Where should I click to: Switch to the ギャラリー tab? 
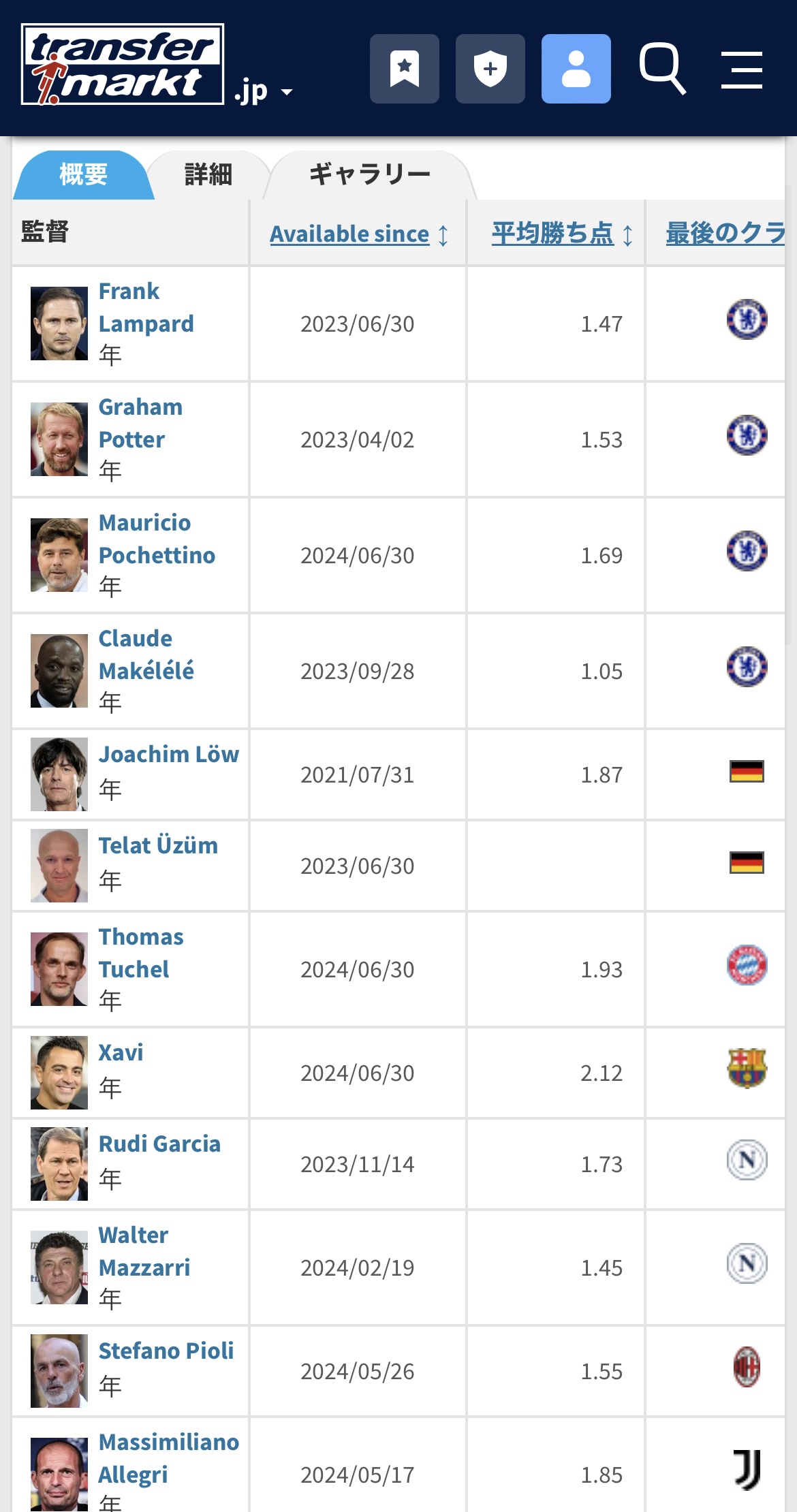[x=370, y=175]
